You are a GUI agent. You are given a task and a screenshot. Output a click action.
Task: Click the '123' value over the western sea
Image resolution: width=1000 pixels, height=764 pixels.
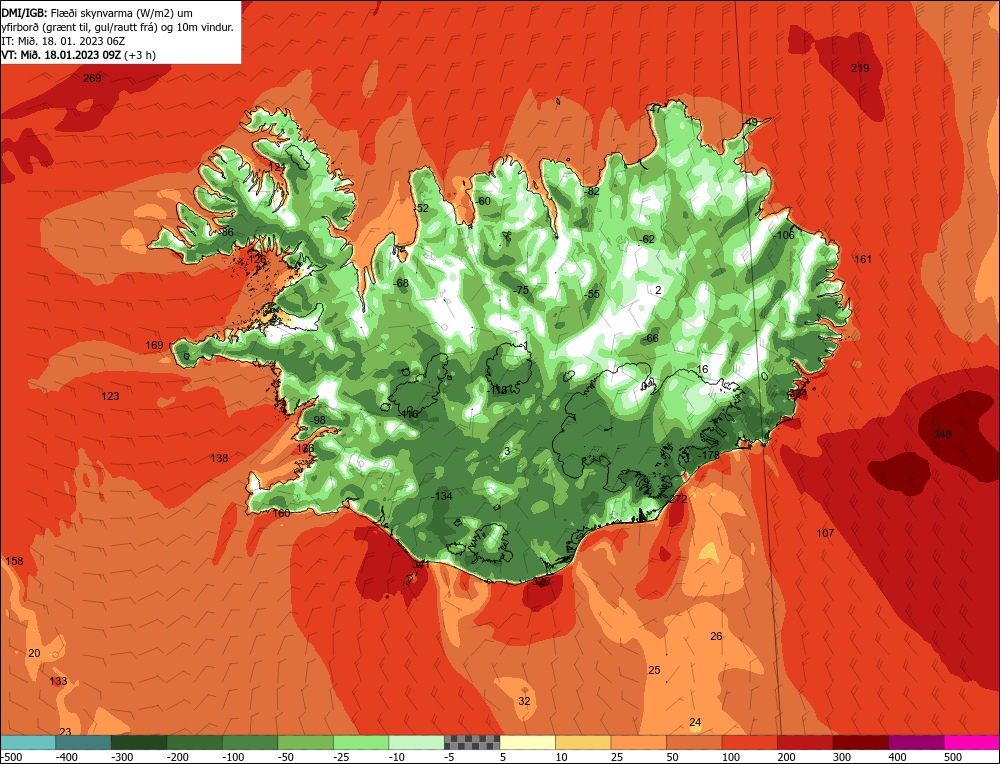tap(110, 396)
